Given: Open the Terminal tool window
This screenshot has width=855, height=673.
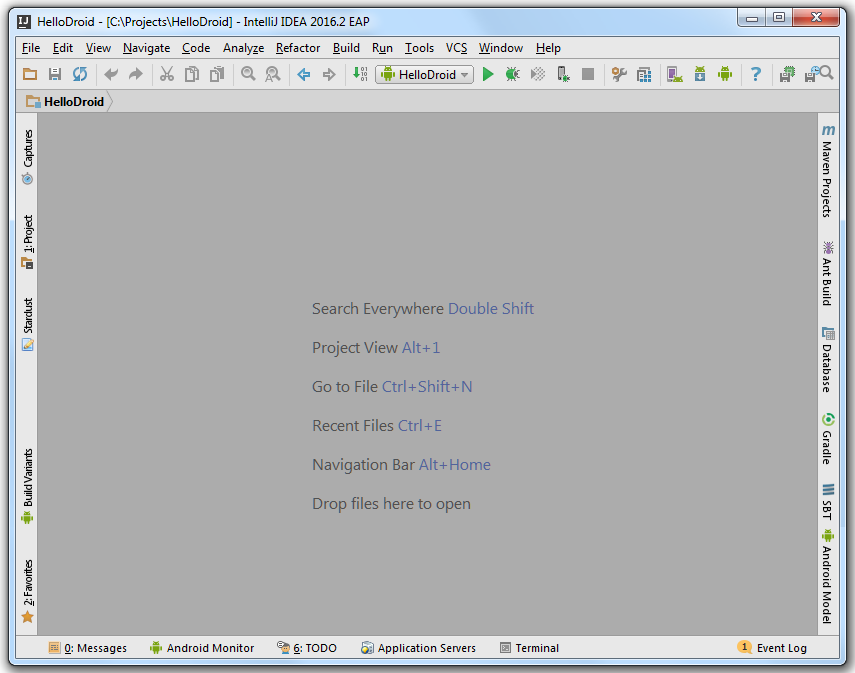Looking at the screenshot, I should coord(529,648).
